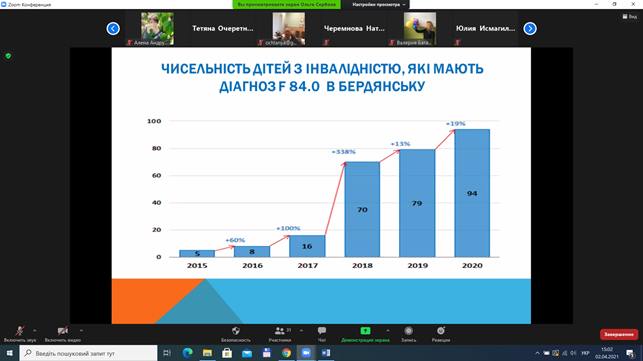This screenshot has width=643, height=361.
Task: Open the Reactions menu
Action: coord(441,331)
